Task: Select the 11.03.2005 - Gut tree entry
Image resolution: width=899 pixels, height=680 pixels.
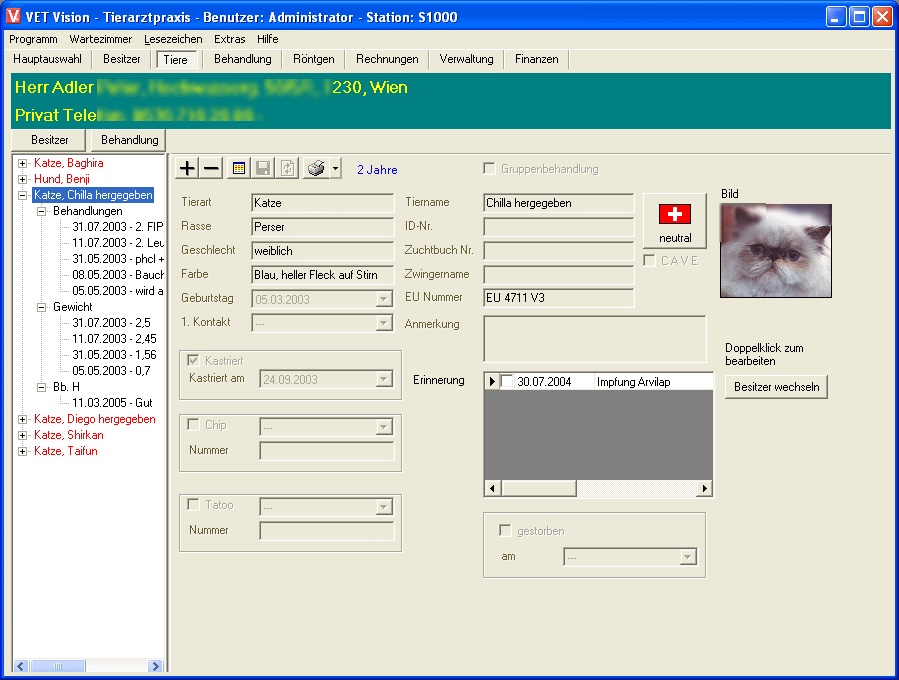Action: (x=112, y=403)
